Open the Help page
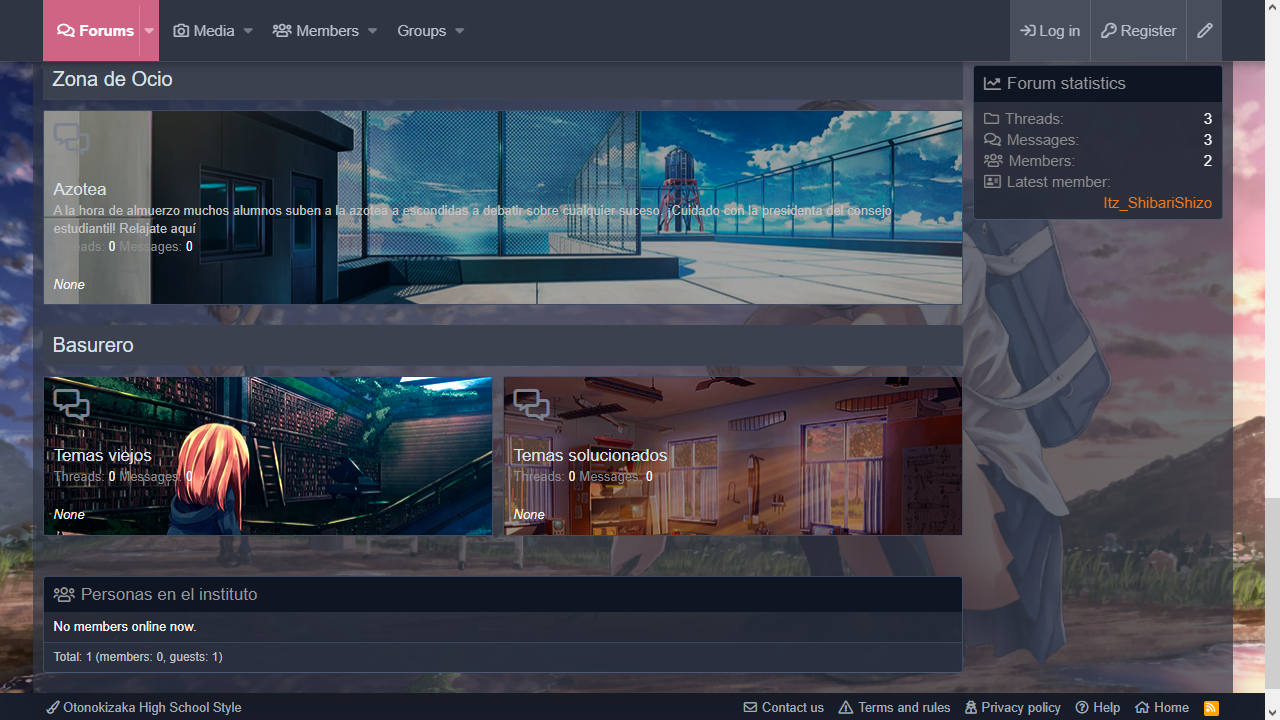The height and width of the screenshot is (720, 1280). [x=1098, y=707]
